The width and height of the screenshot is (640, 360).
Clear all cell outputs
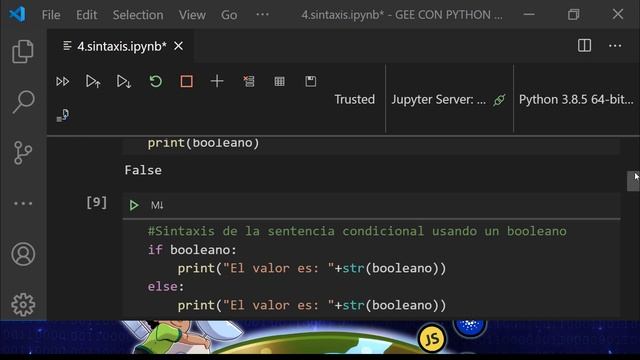[x=249, y=81]
